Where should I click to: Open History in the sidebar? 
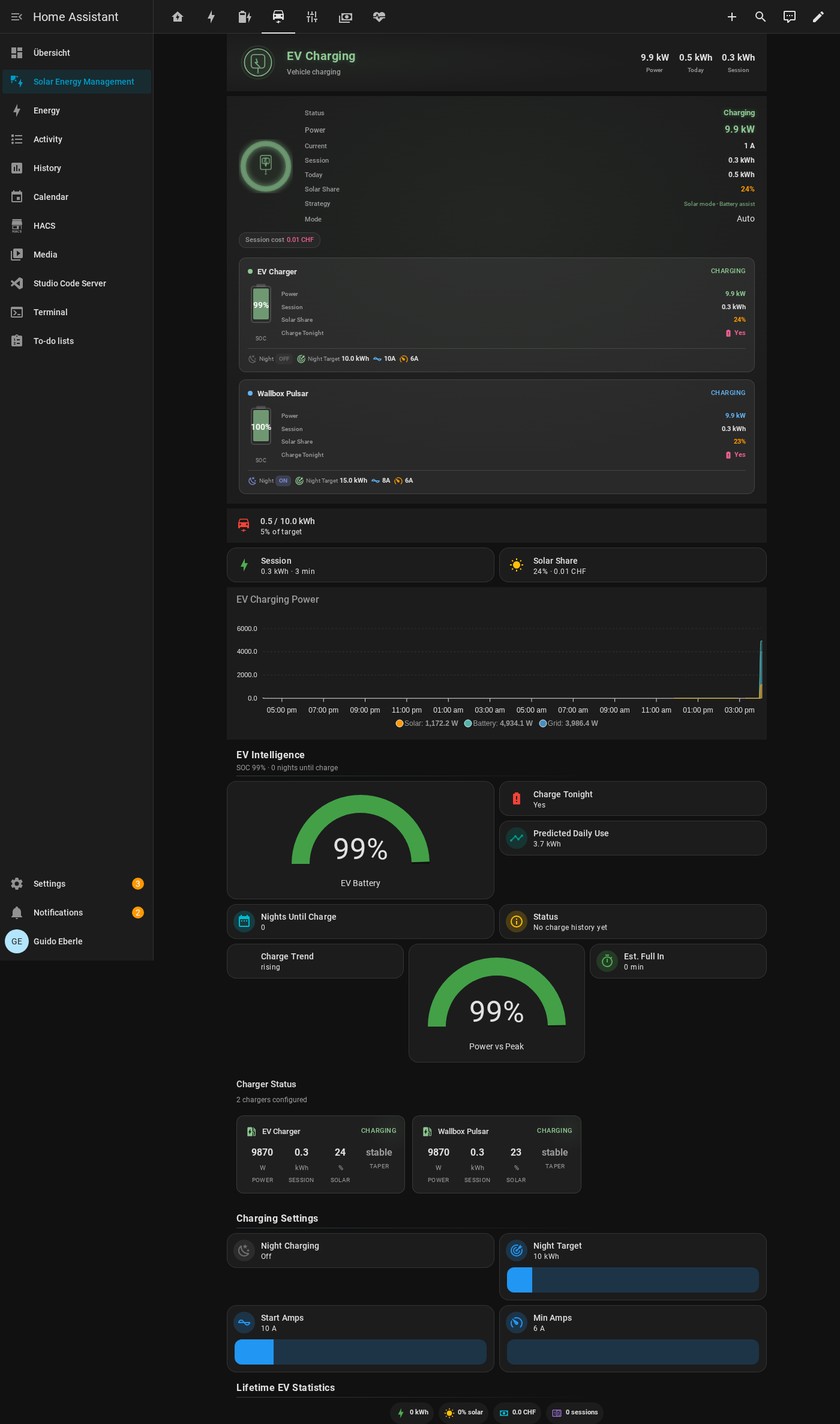point(77,168)
